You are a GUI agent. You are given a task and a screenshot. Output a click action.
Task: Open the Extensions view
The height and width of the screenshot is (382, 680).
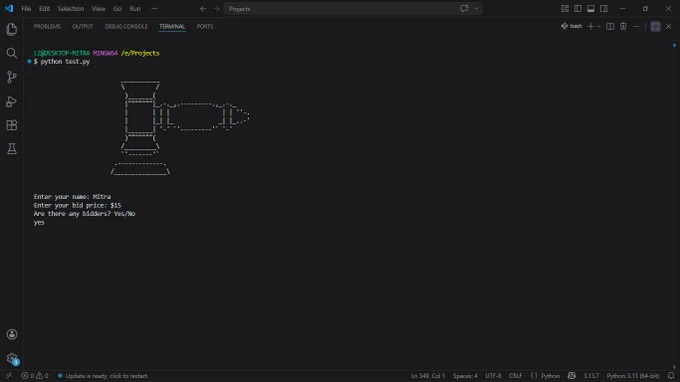coord(12,125)
